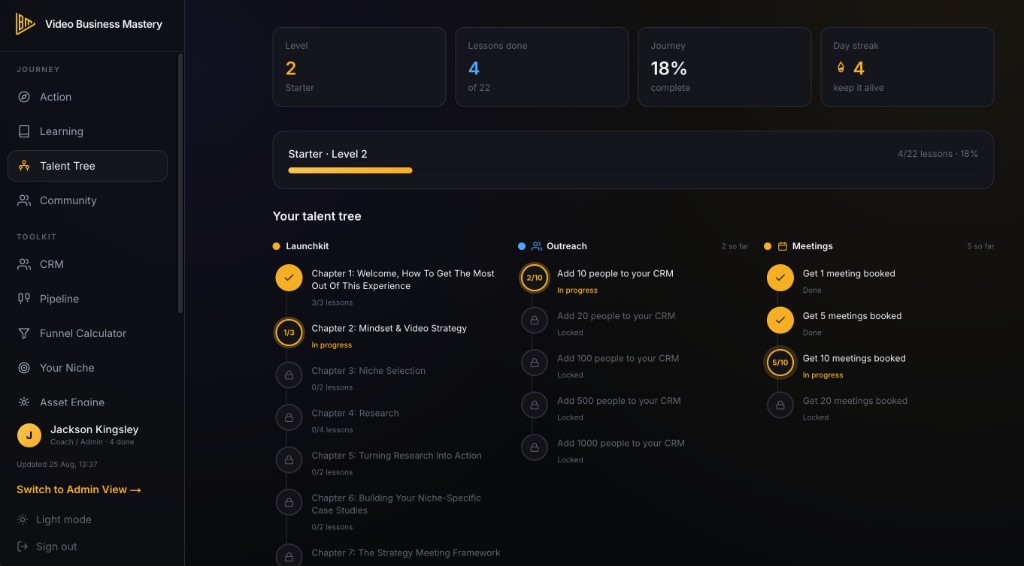Click the 'Your talent tree' heading
This screenshot has height=566, width=1024.
pyautogui.click(x=317, y=216)
